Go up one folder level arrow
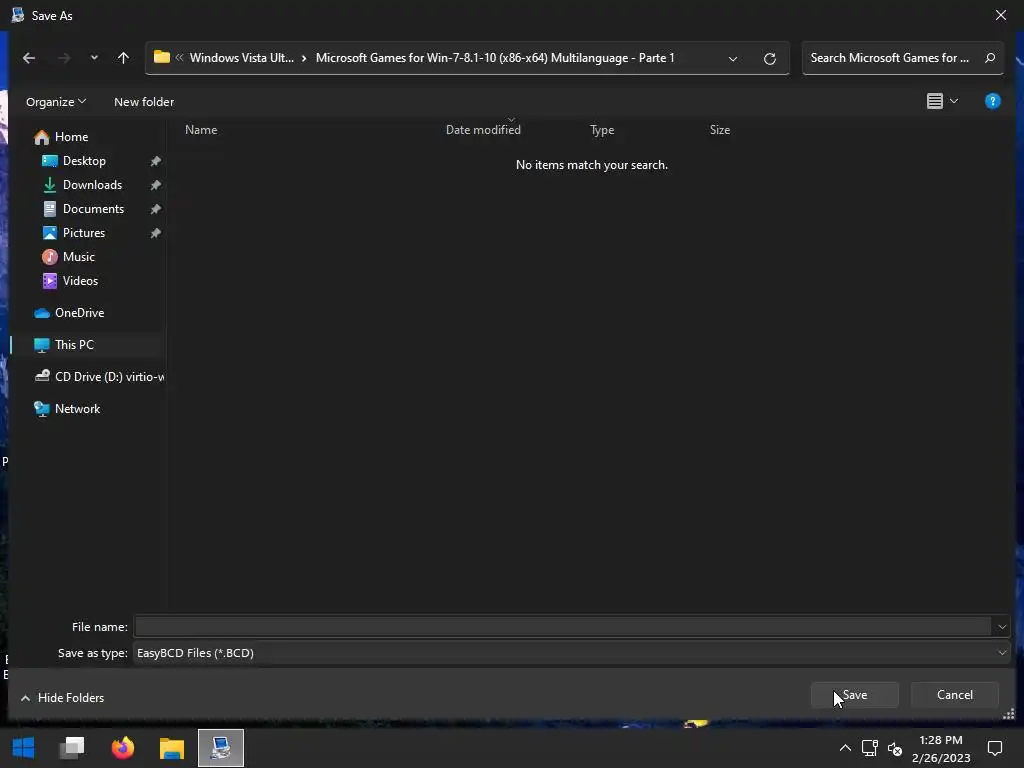This screenshot has height=768, width=1024. coord(123,58)
